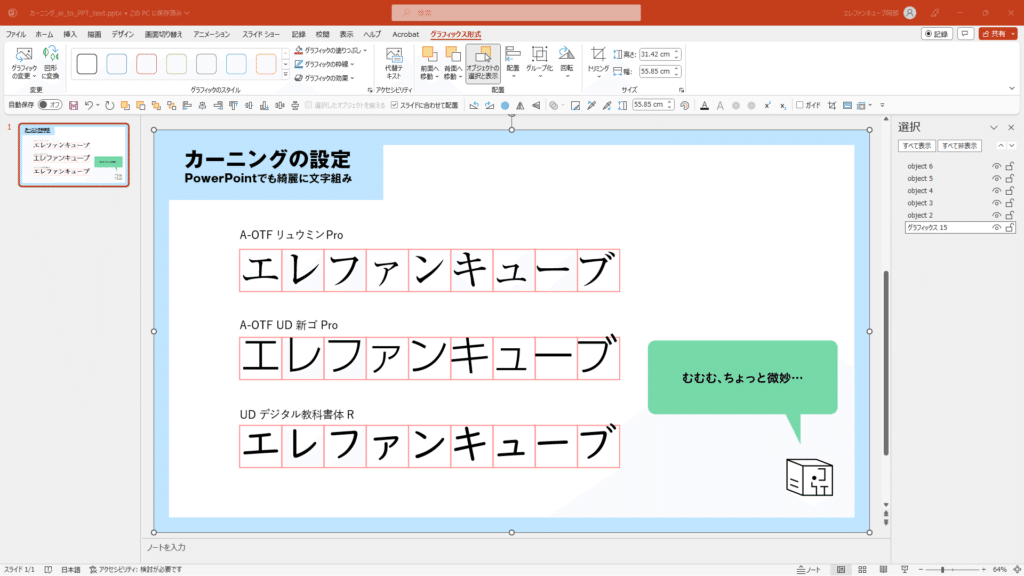
Task: Hide object 6 using its eye icon
Action: 997,166
